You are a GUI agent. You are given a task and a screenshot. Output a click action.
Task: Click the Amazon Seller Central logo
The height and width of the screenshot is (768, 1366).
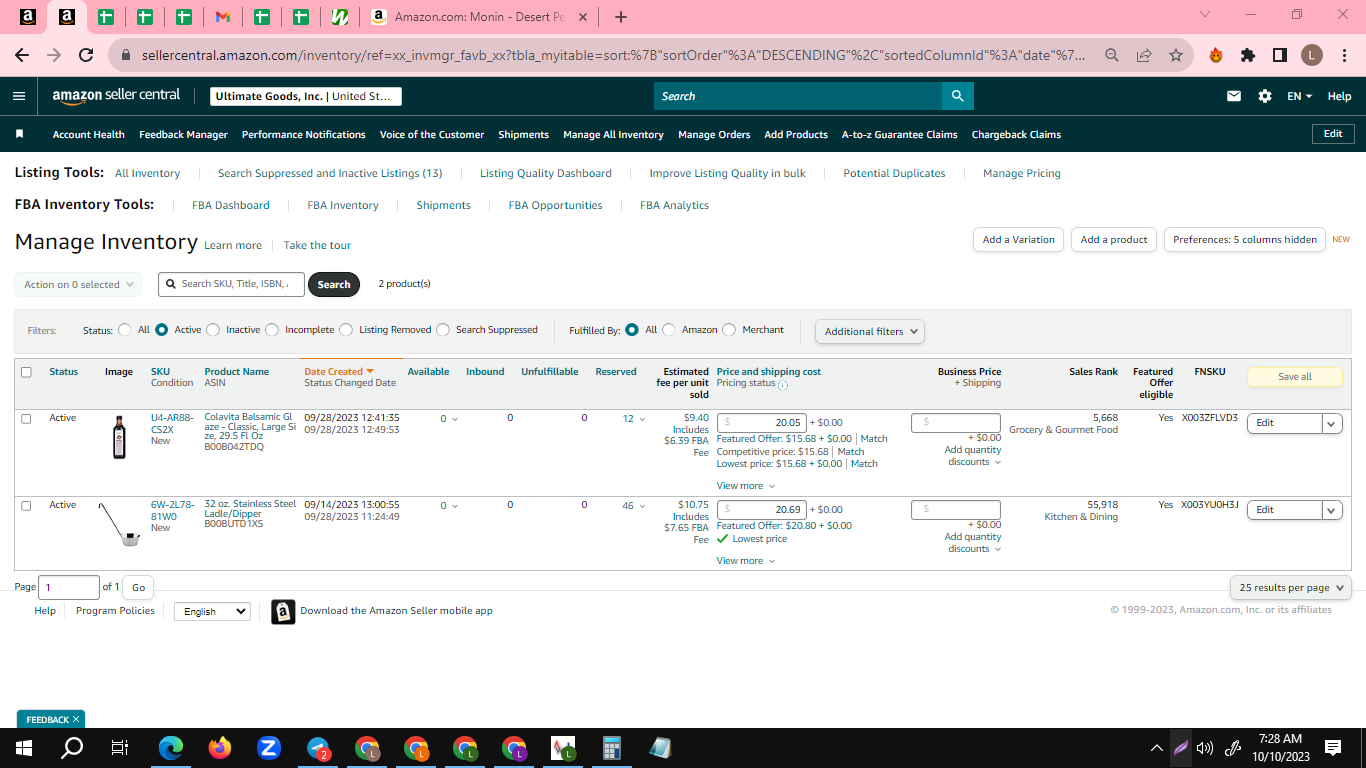(116, 96)
